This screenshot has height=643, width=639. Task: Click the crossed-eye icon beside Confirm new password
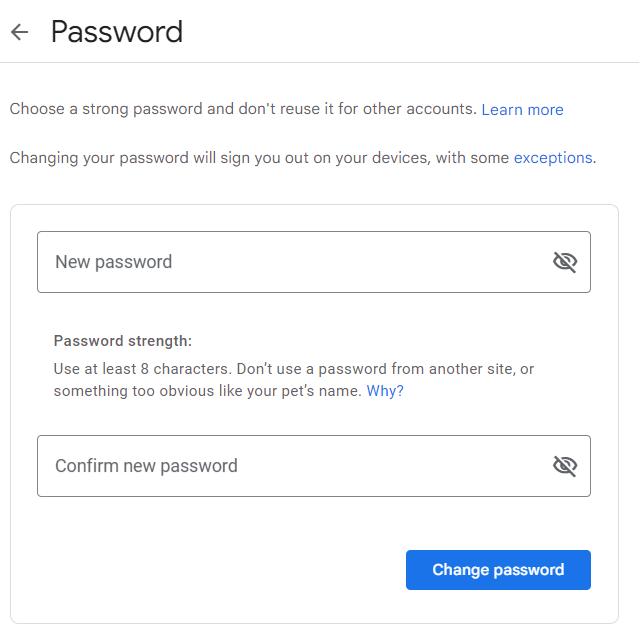coord(565,465)
